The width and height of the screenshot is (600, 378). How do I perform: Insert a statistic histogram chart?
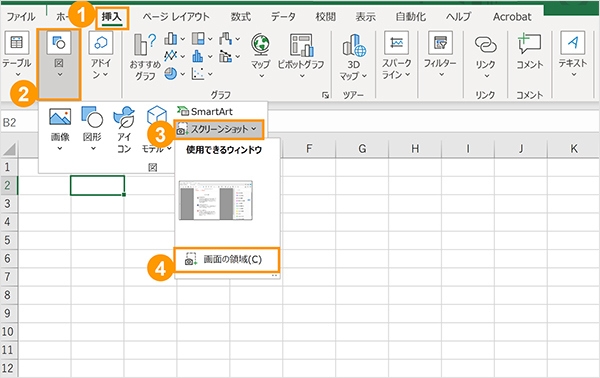[x=198, y=56]
